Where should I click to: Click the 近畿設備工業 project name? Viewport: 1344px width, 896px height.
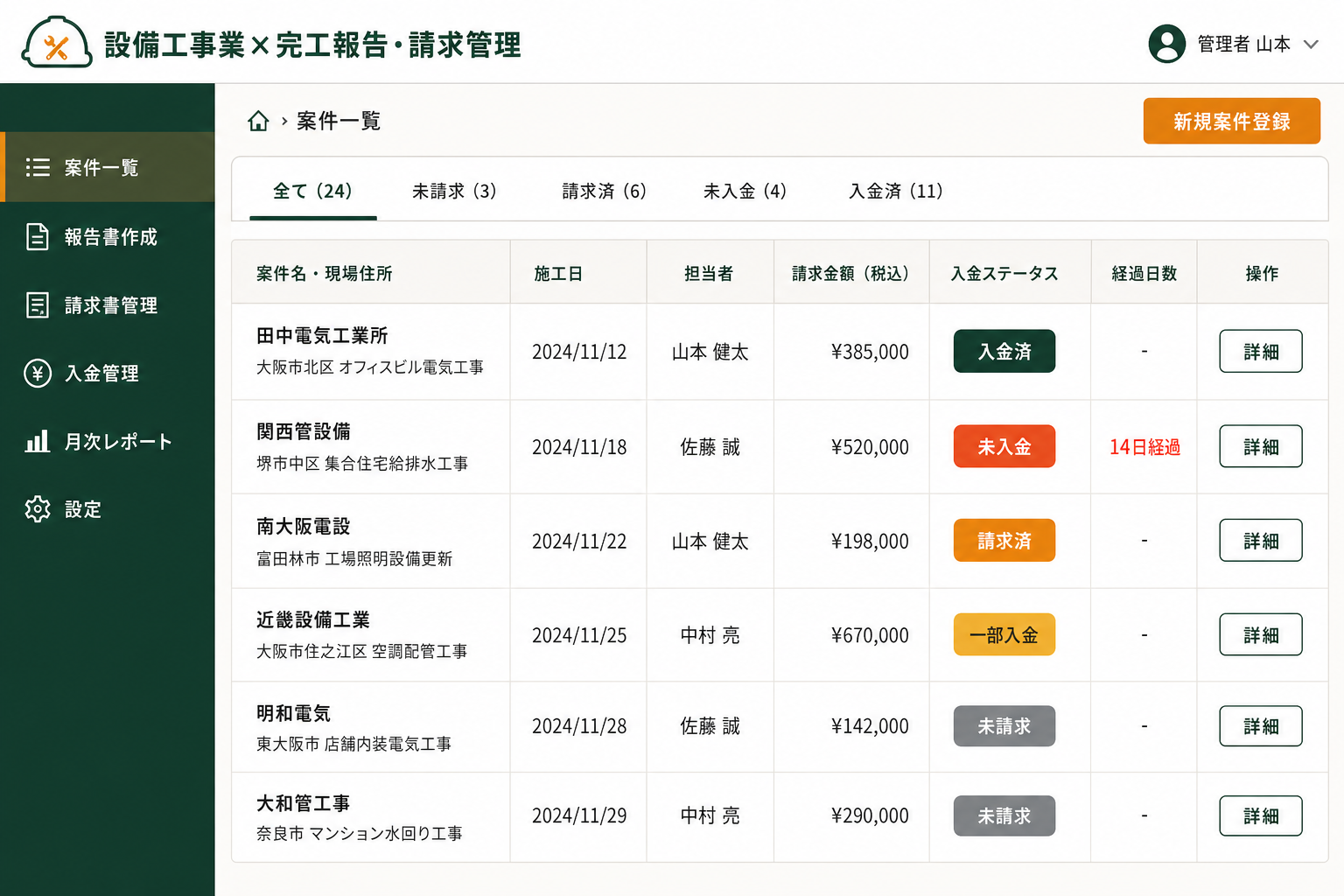313,620
